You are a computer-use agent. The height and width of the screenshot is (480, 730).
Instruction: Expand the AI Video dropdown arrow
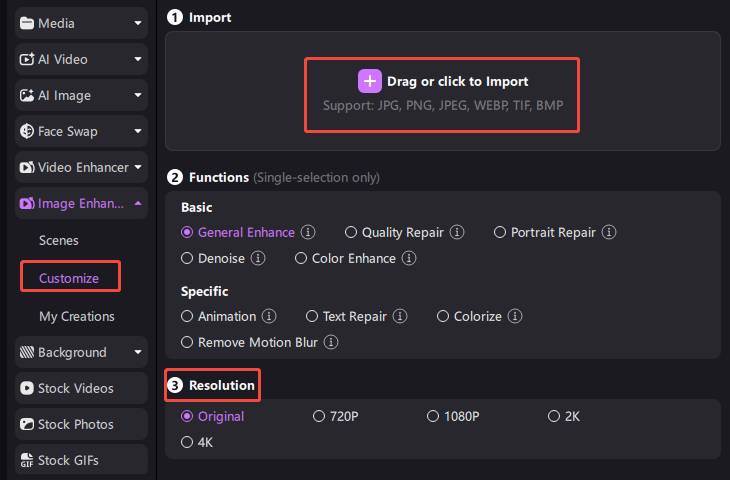pos(138,59)
